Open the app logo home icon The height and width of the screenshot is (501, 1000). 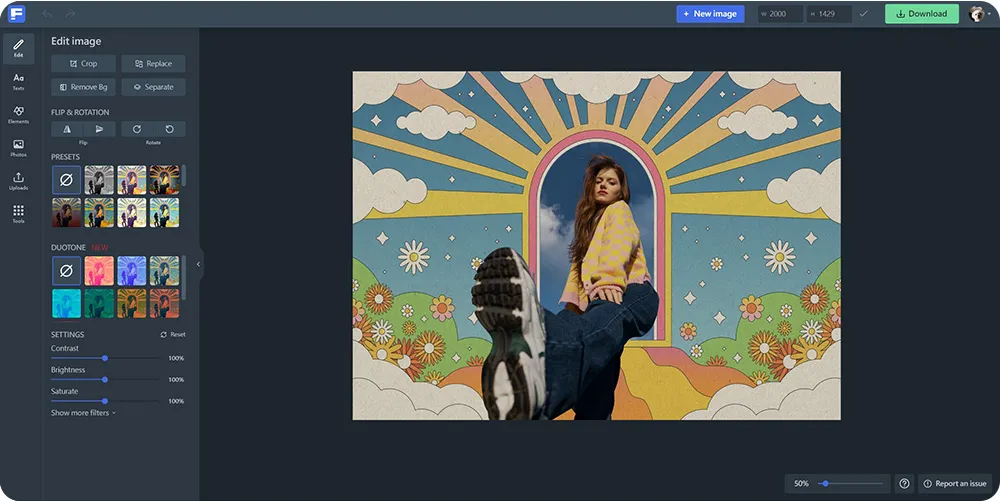click(x=17, y=13)
